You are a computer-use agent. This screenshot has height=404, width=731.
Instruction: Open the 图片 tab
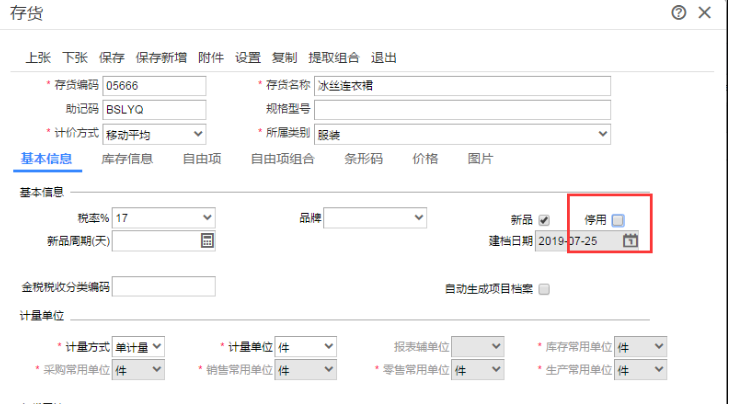pyautogui.click(x=480, y=158)
